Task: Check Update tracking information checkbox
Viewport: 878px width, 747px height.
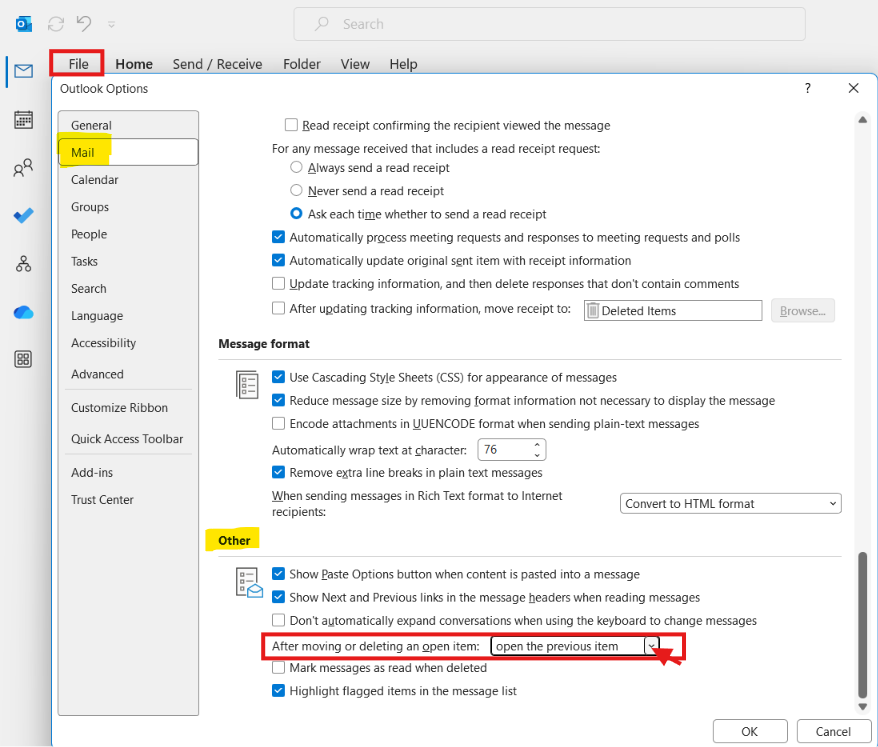Action: [x=278, y=283]
